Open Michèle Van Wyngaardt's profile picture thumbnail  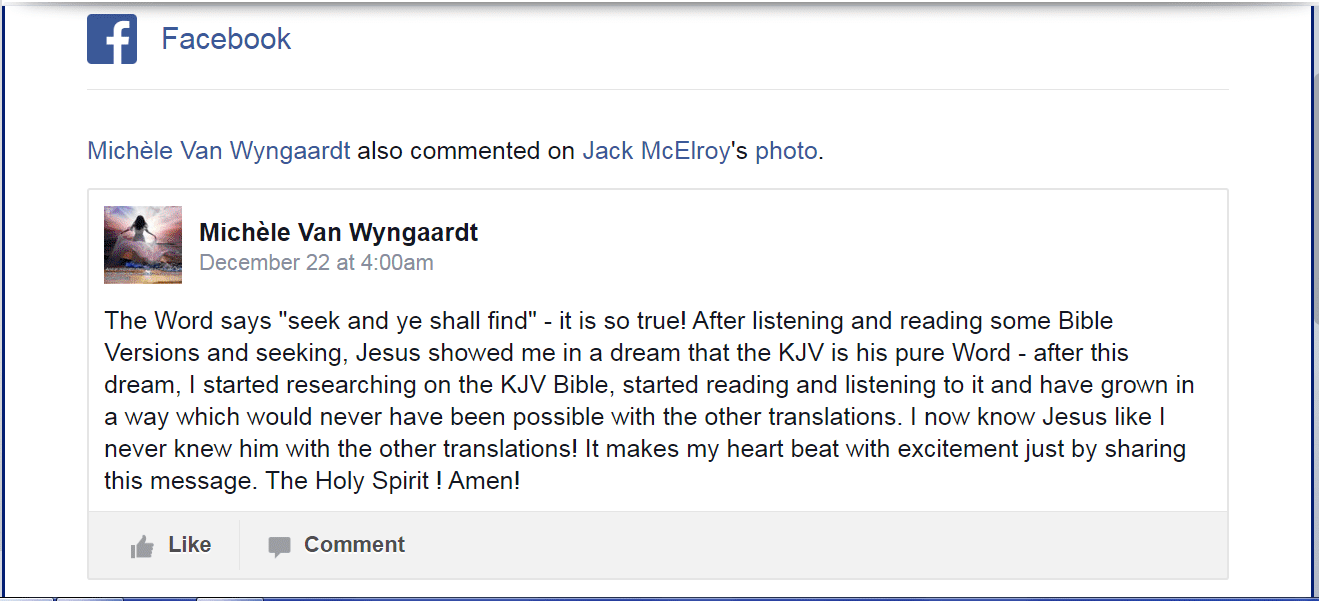(x=143, y=245)
